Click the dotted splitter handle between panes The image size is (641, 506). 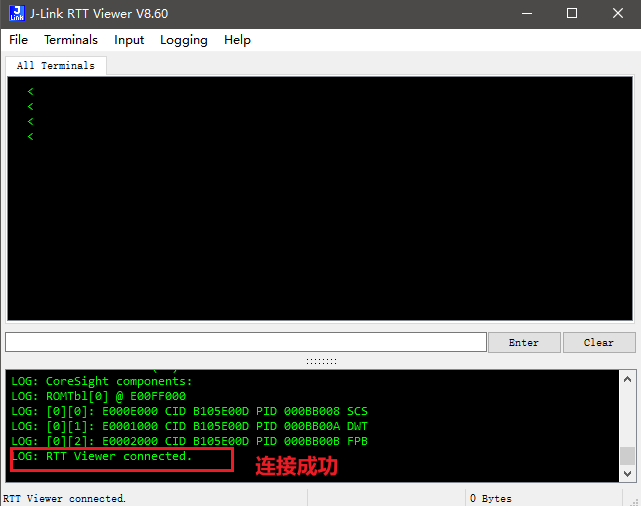[321, 361]
